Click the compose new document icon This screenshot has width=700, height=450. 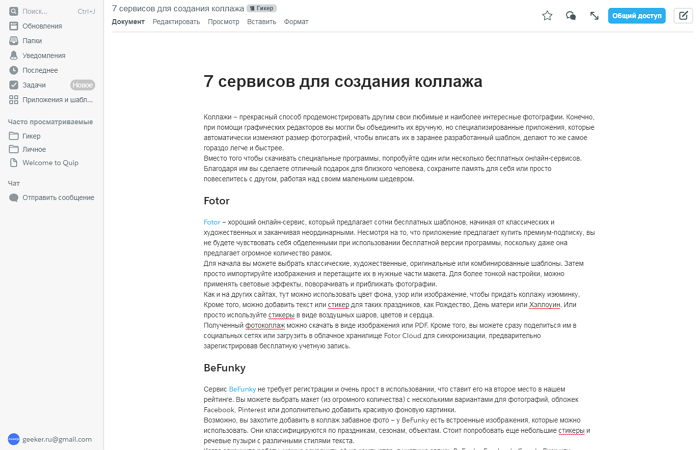tap(681, 16)
